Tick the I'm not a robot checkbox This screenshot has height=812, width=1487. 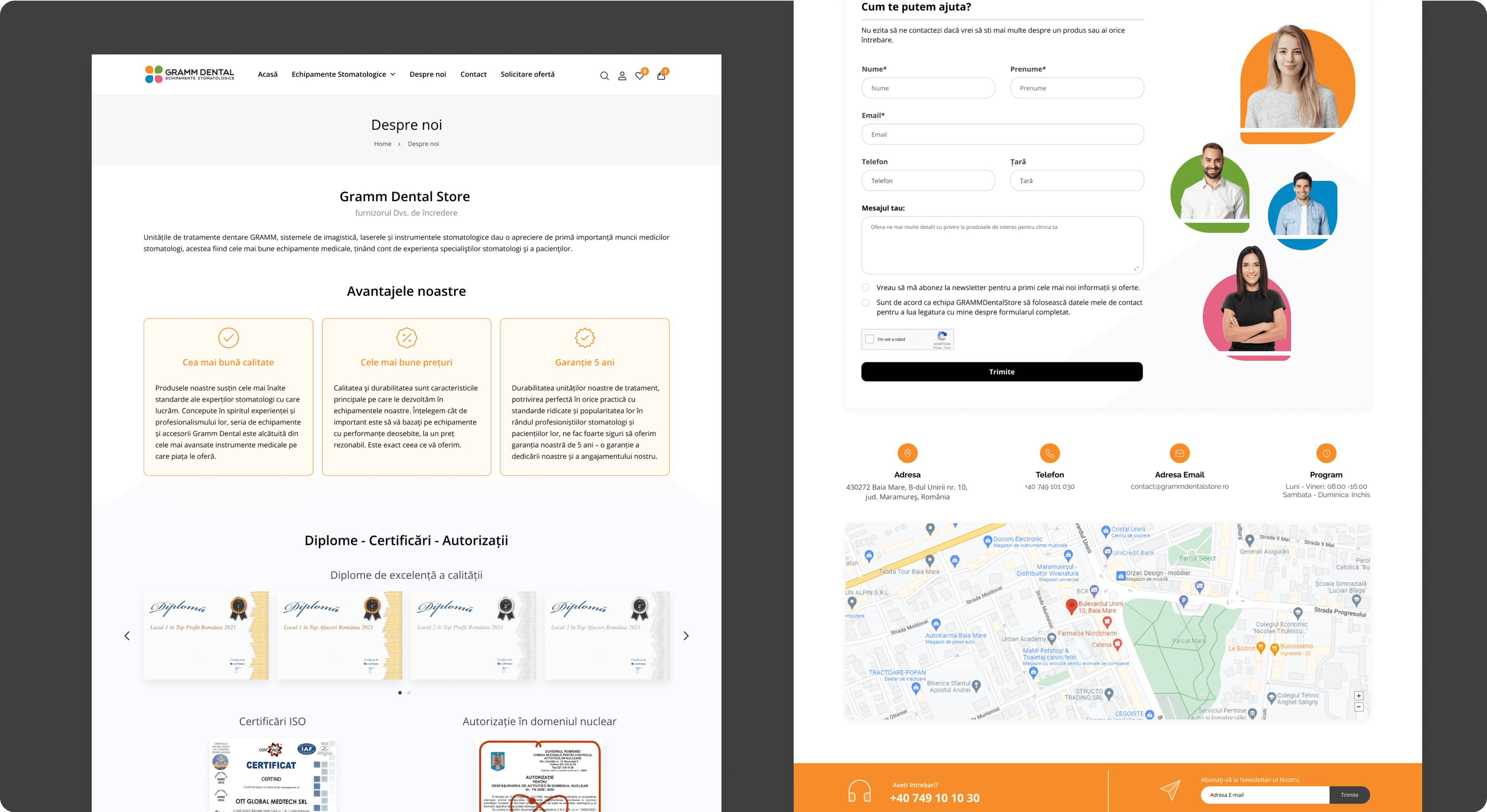pos(870,339)
